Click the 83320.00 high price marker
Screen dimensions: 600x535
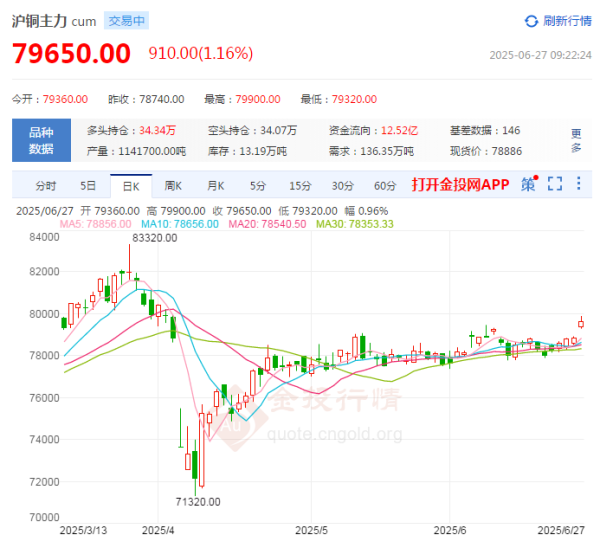pos(155,238)
